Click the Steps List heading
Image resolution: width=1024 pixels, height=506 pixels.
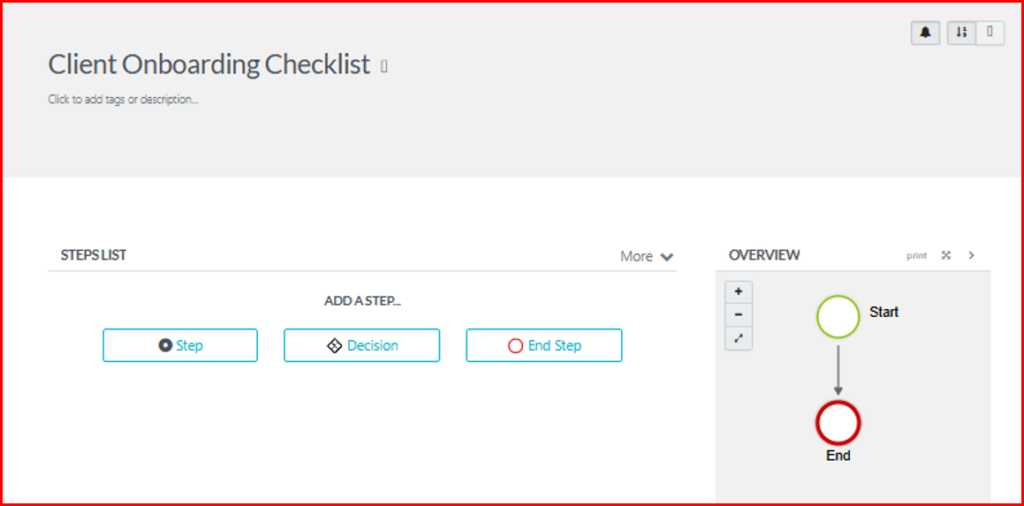93,255
